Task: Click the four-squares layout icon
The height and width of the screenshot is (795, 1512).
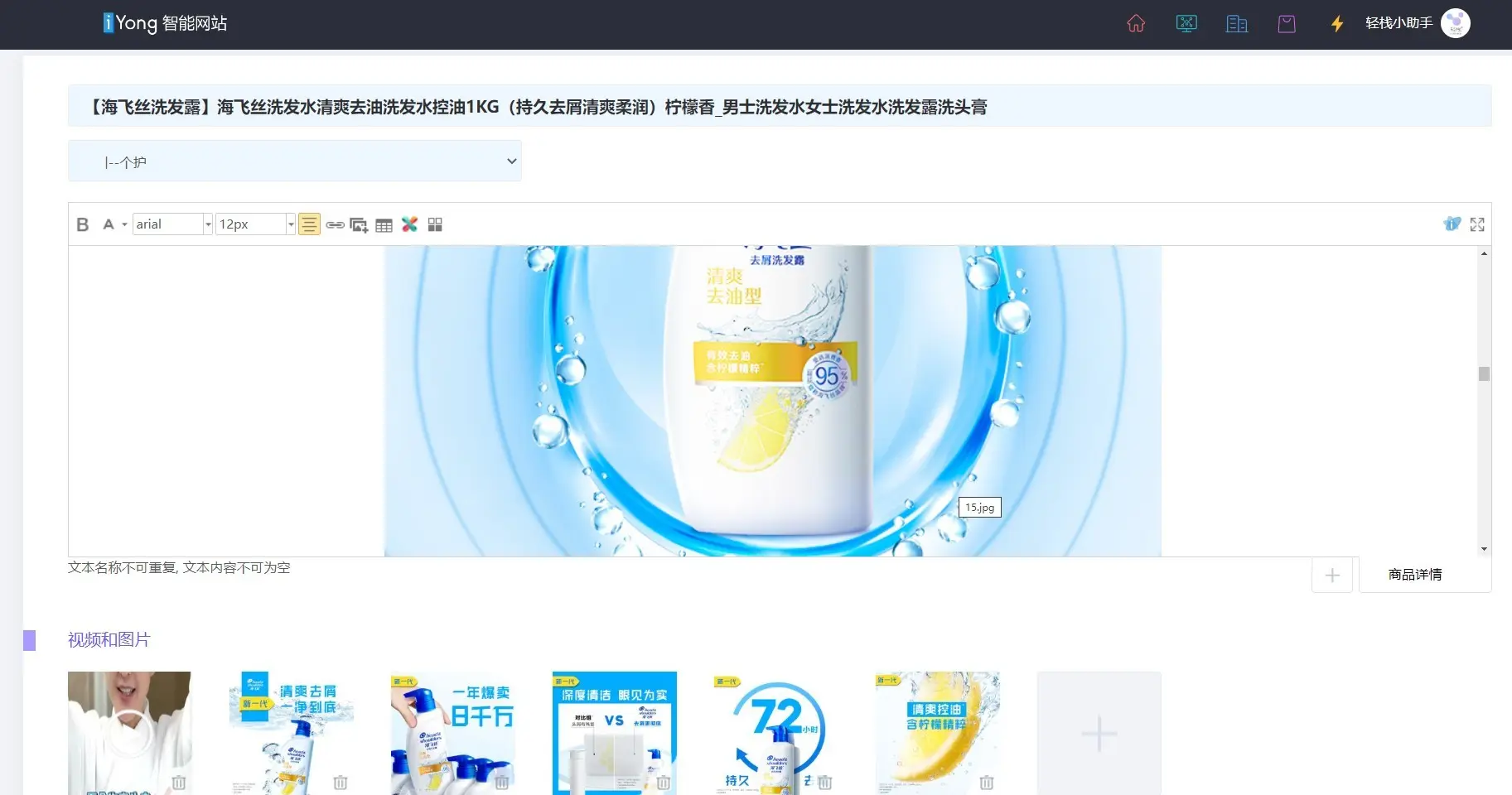Action: coord(435,224)
